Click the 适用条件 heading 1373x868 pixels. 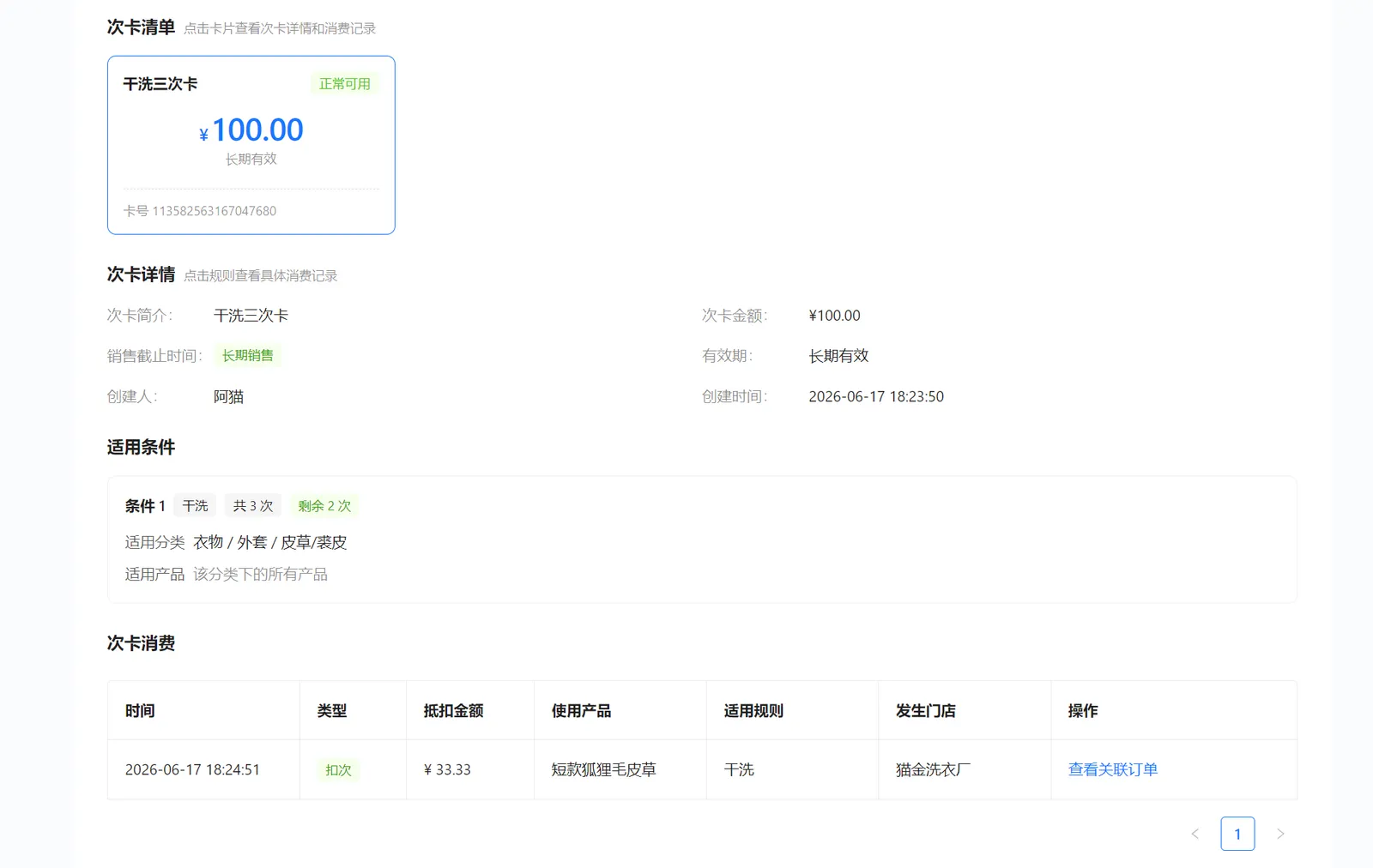pos(141,447)
